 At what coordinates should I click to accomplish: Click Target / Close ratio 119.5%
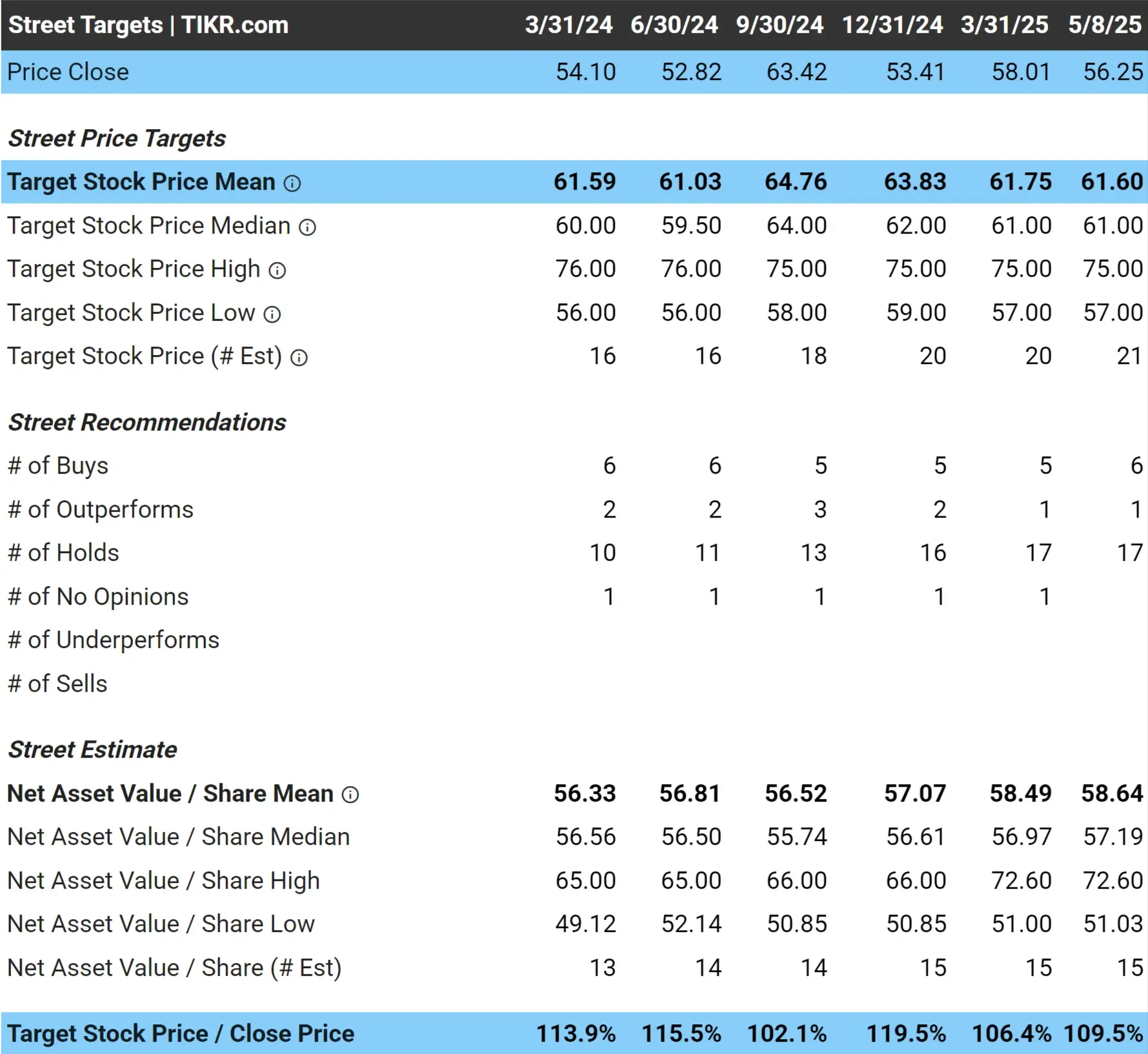[x=906, y=1034]
